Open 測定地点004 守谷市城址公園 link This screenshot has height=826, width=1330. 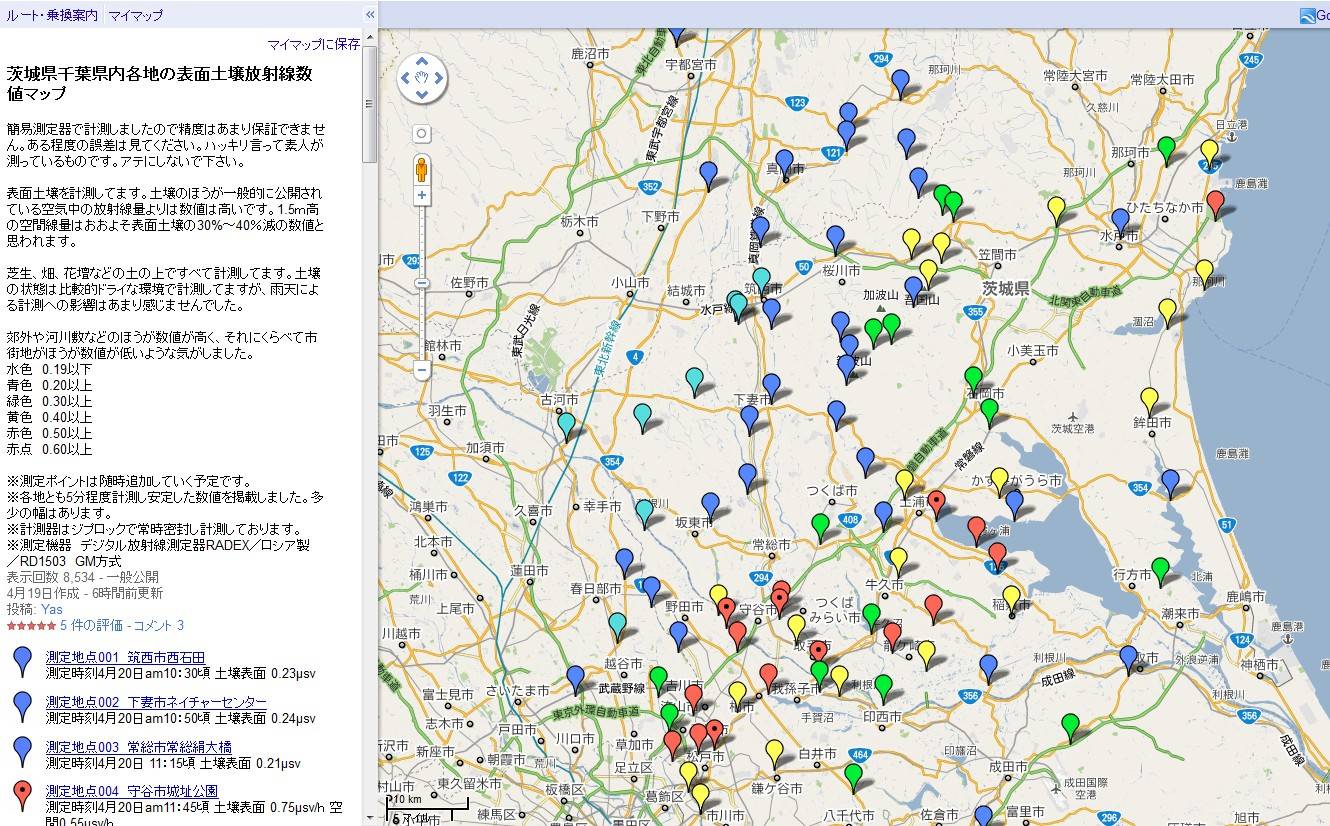[x=132, y=791]
